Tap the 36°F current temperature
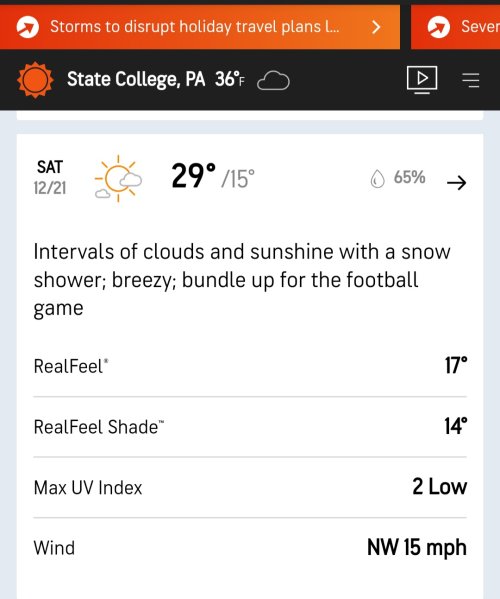Screen dimensions: 500x599 (x=230, y=79)
